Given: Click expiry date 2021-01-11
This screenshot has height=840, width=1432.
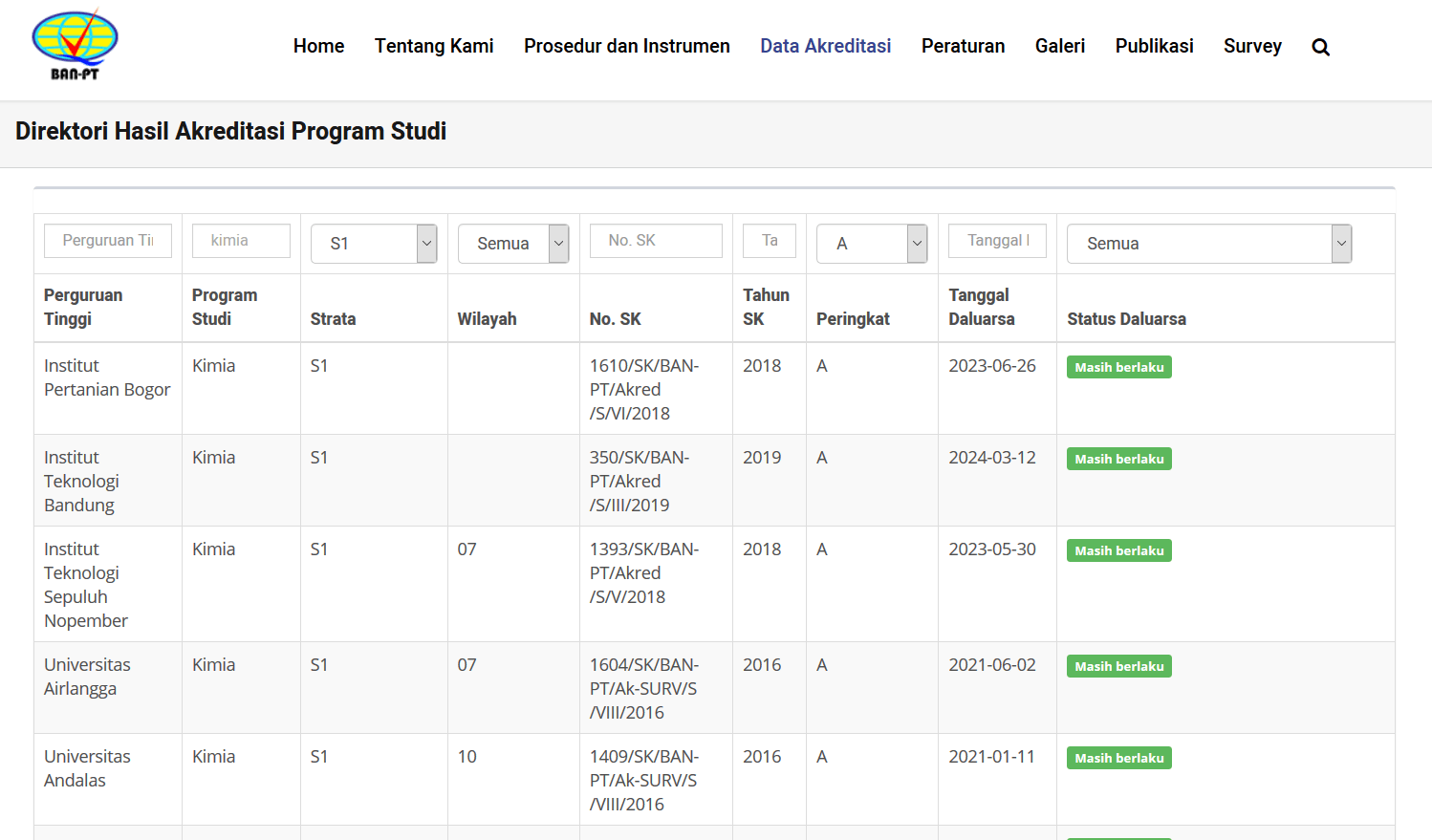Looking at the screenshot, I should 992,757.
